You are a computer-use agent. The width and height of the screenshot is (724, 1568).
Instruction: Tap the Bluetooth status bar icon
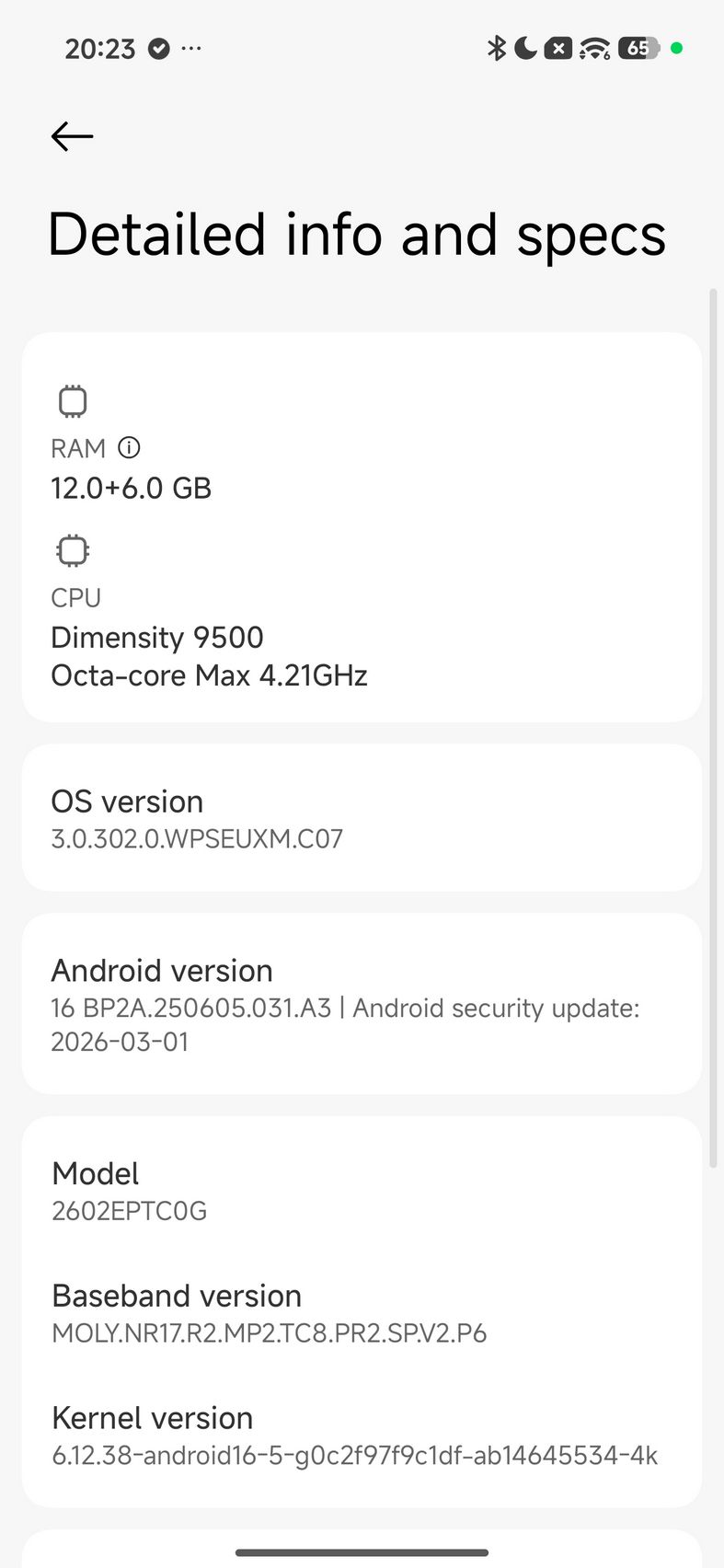click(497, 48)
